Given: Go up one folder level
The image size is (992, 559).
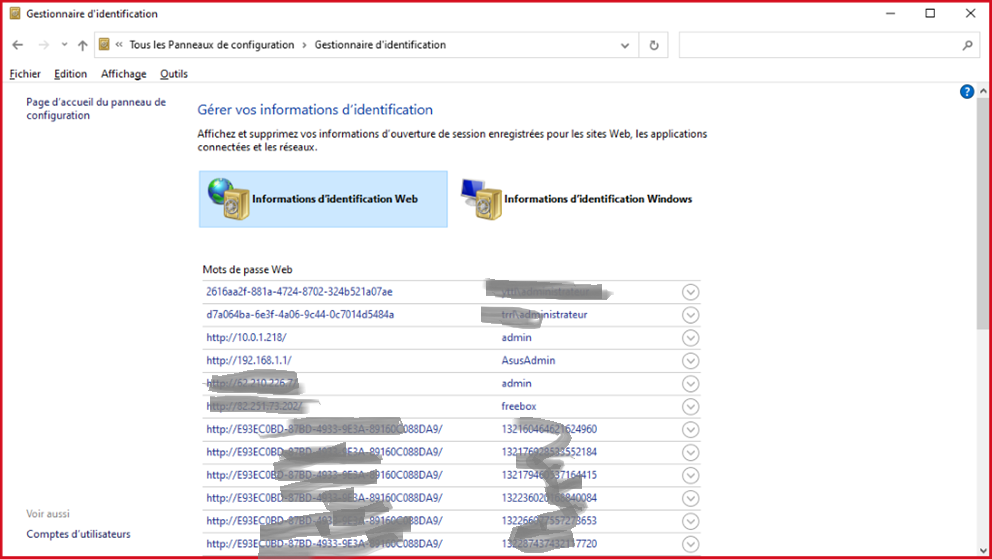Looking at the screenshot, I should click(82, 45).
